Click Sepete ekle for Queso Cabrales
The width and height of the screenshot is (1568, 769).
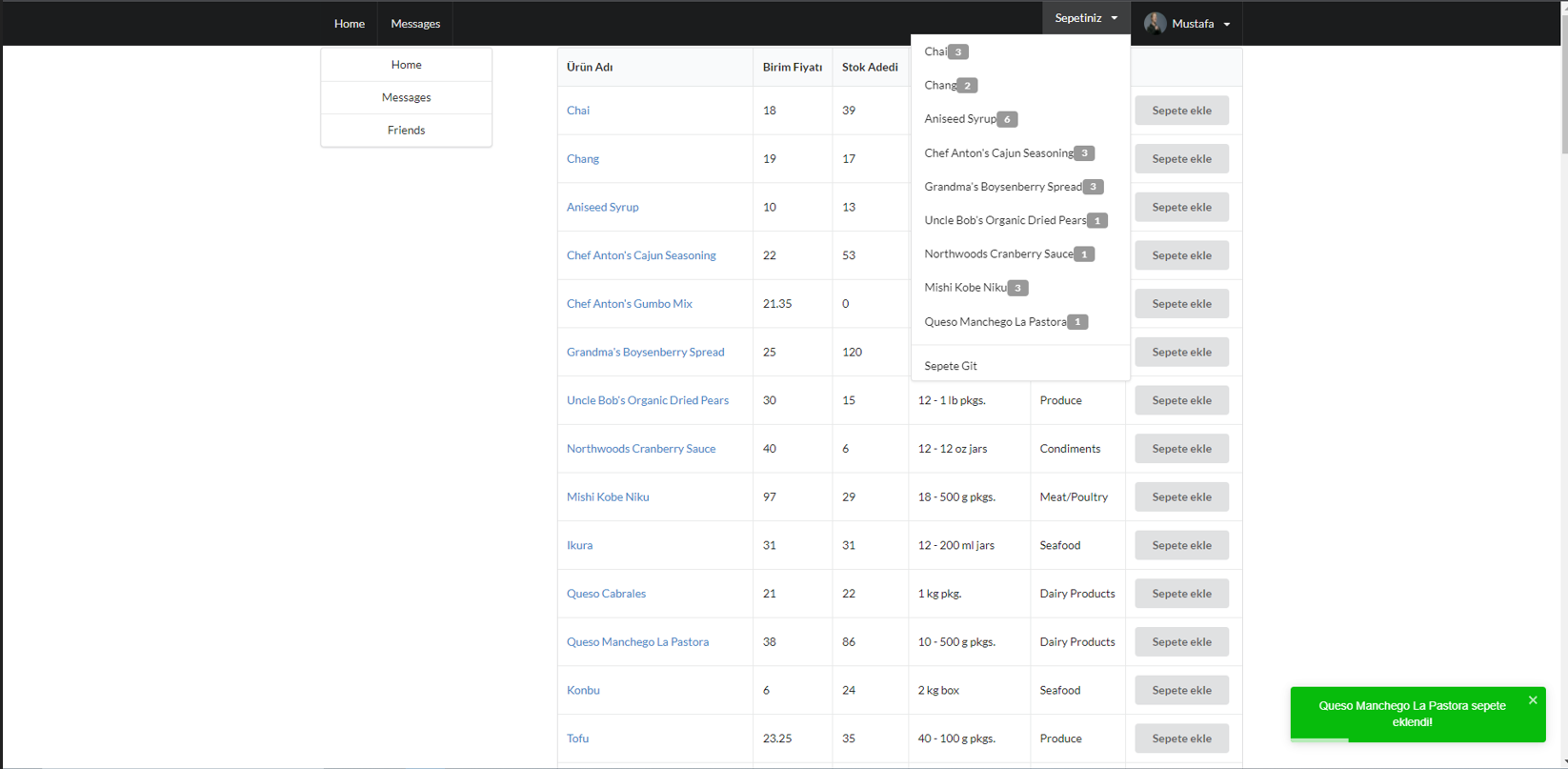[1181, 594]
